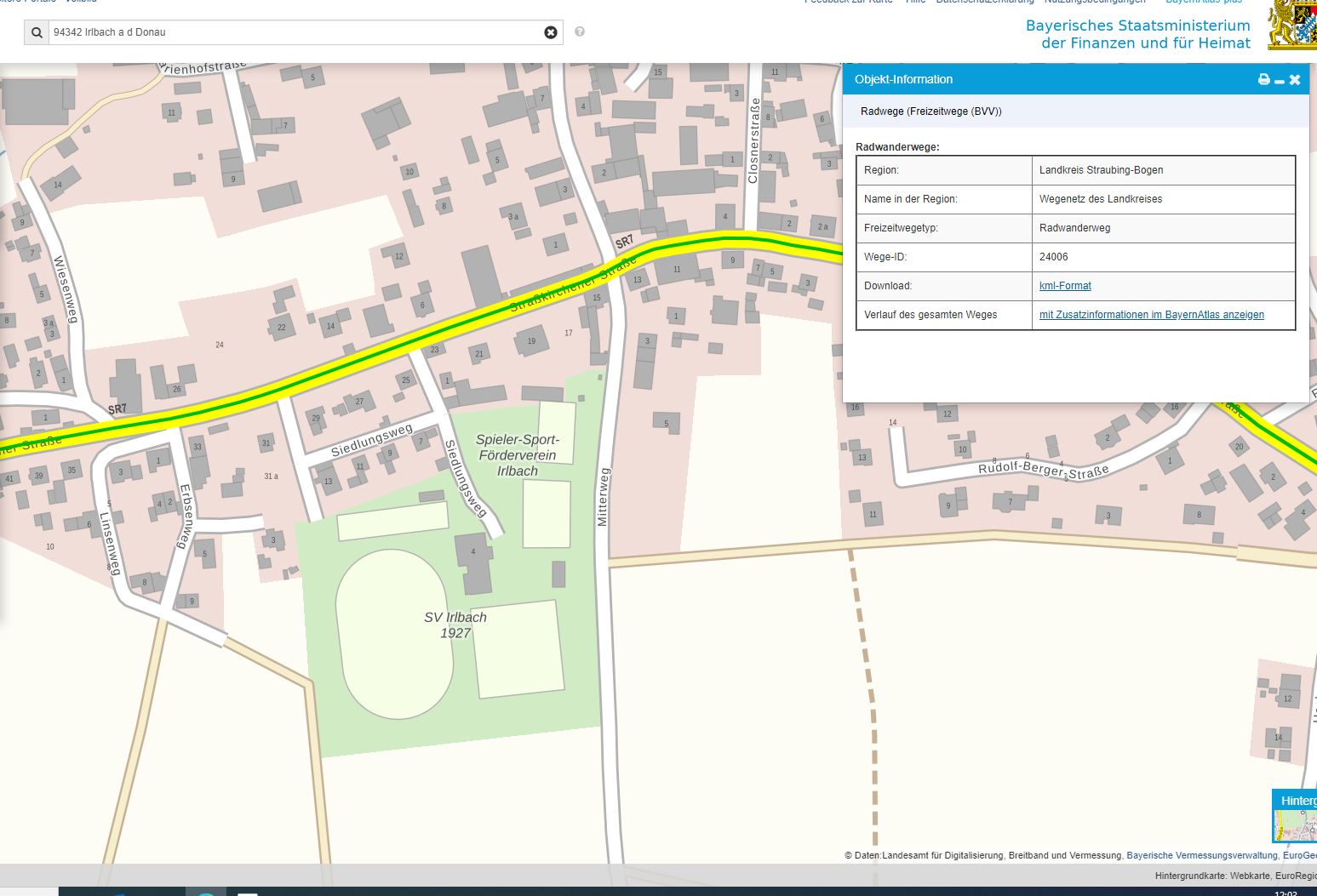Image resolution: width=1317 pixels, height=896 pixels.
Task: Focus the address search field
Action: point(294,32)
